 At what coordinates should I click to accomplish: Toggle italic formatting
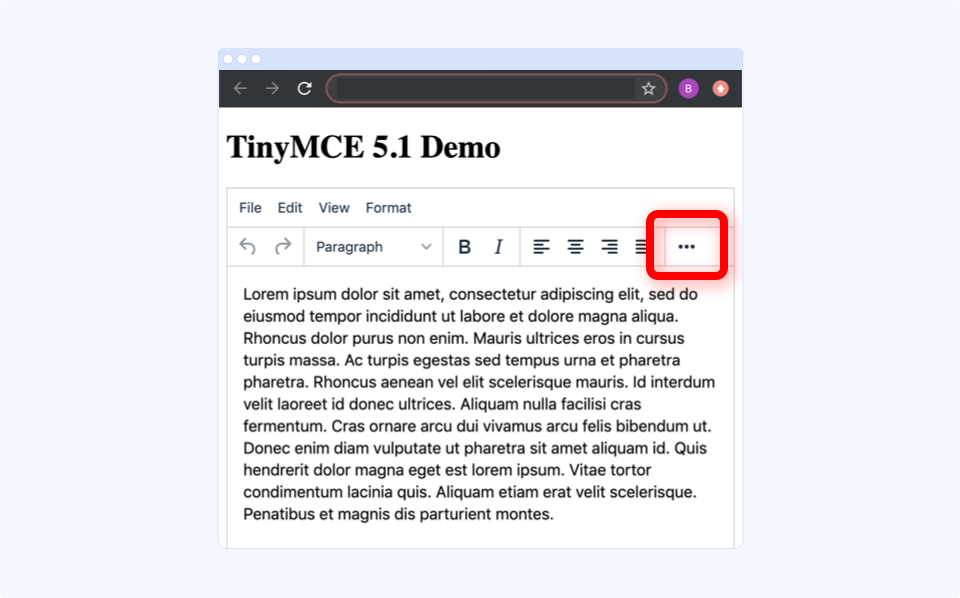coord(498,247)
